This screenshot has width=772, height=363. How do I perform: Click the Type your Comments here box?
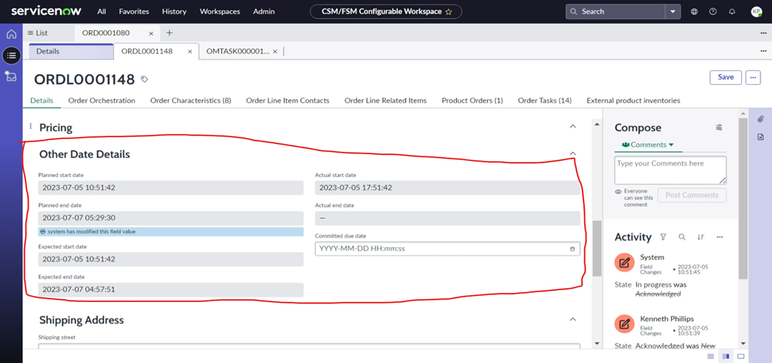point(670,170)
